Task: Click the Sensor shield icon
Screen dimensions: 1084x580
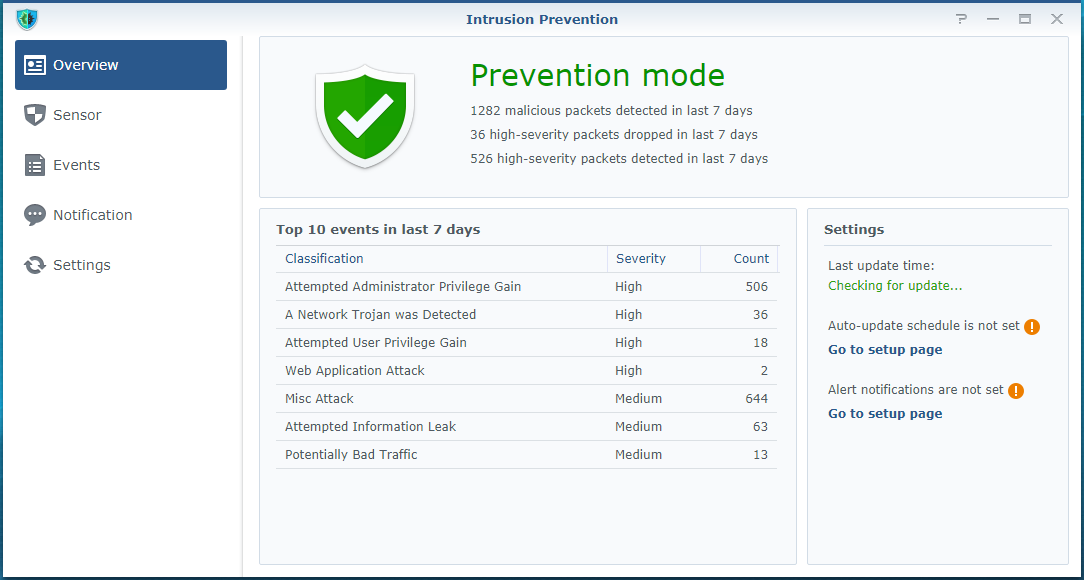Action: pyautogui.click(x=35, y=115)
